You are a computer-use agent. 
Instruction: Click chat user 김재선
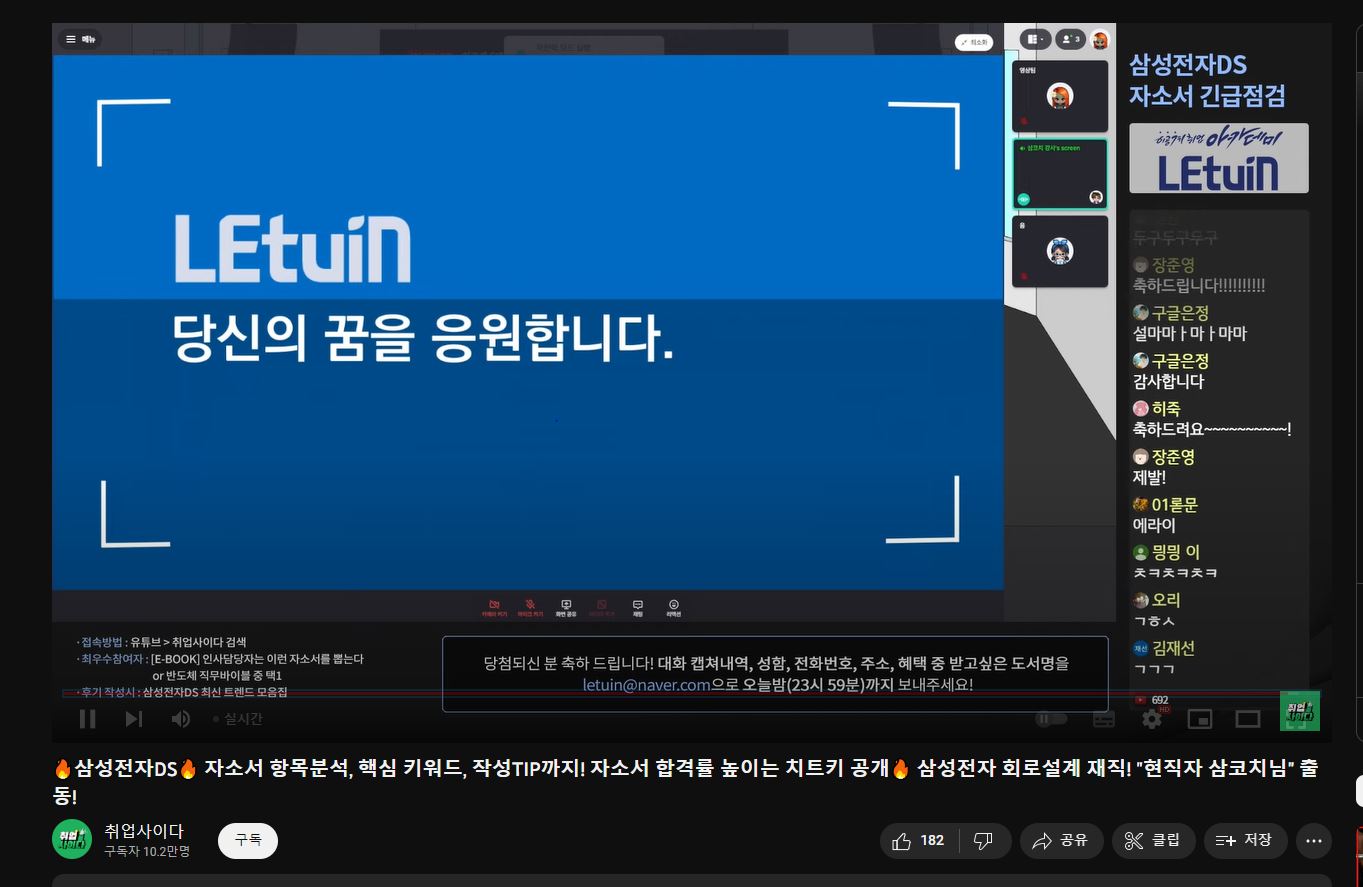click(x=1173, y=648)
